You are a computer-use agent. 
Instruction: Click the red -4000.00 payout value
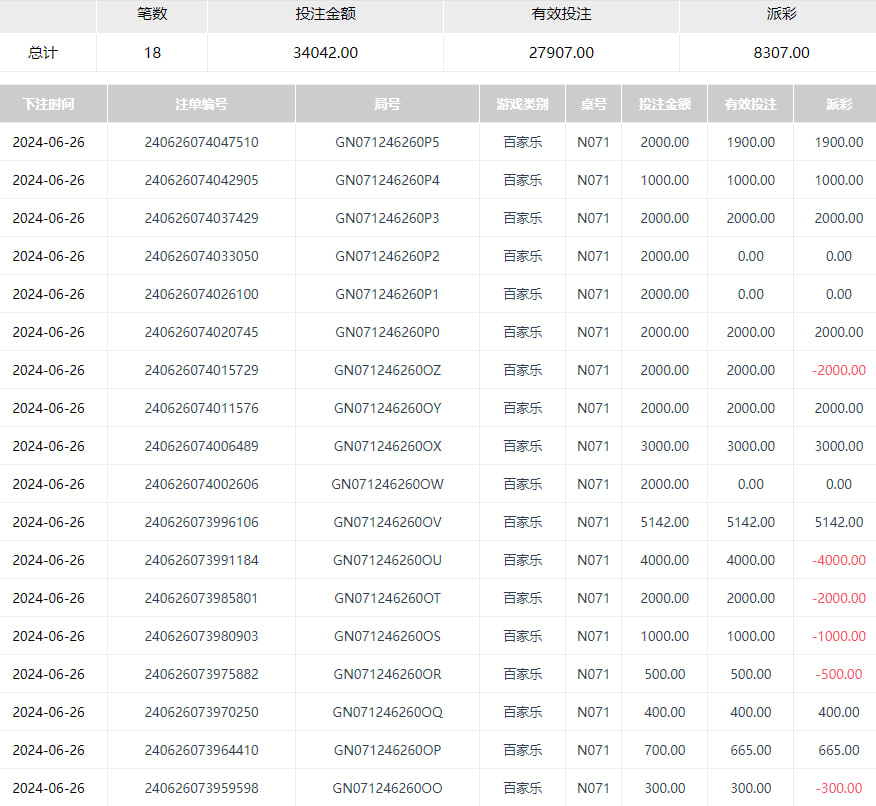pos(838,560)
